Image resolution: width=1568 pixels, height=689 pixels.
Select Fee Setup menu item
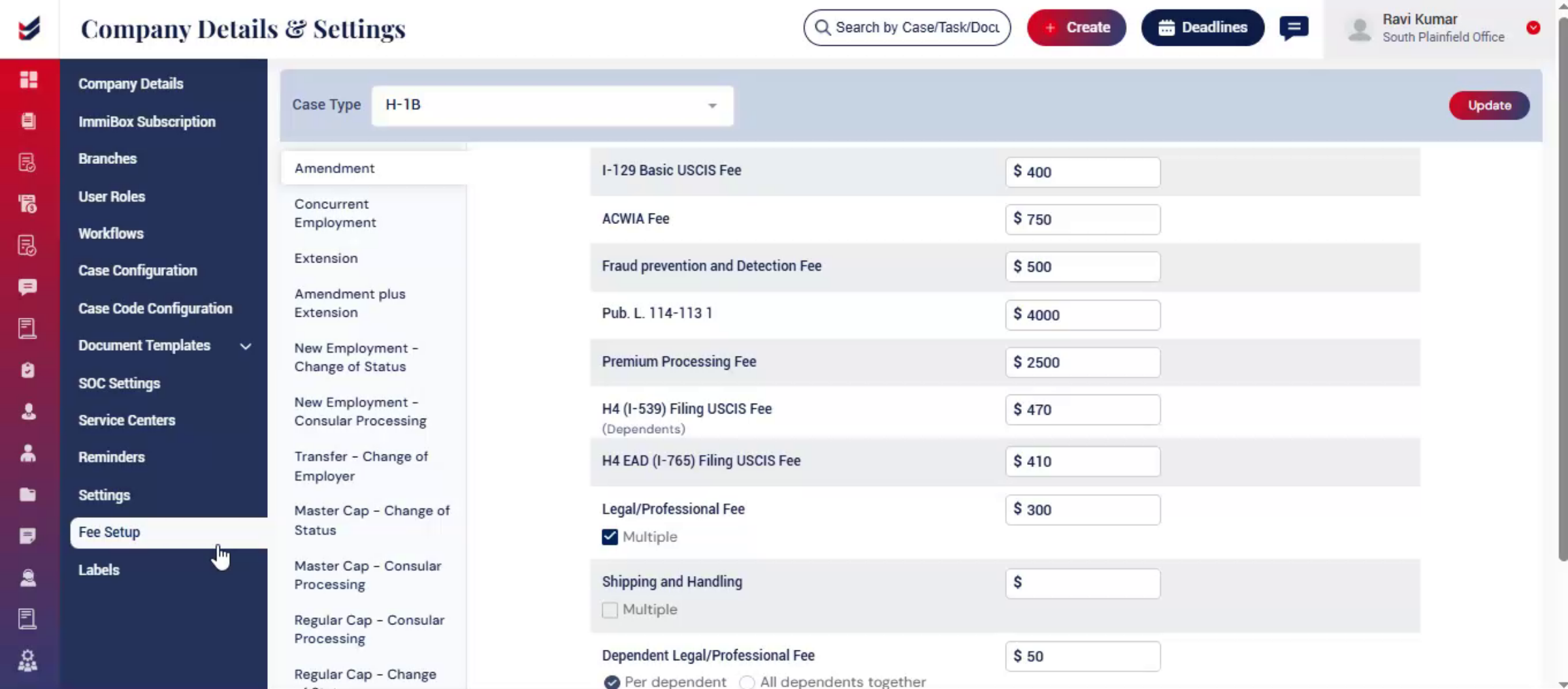(169, 532)
